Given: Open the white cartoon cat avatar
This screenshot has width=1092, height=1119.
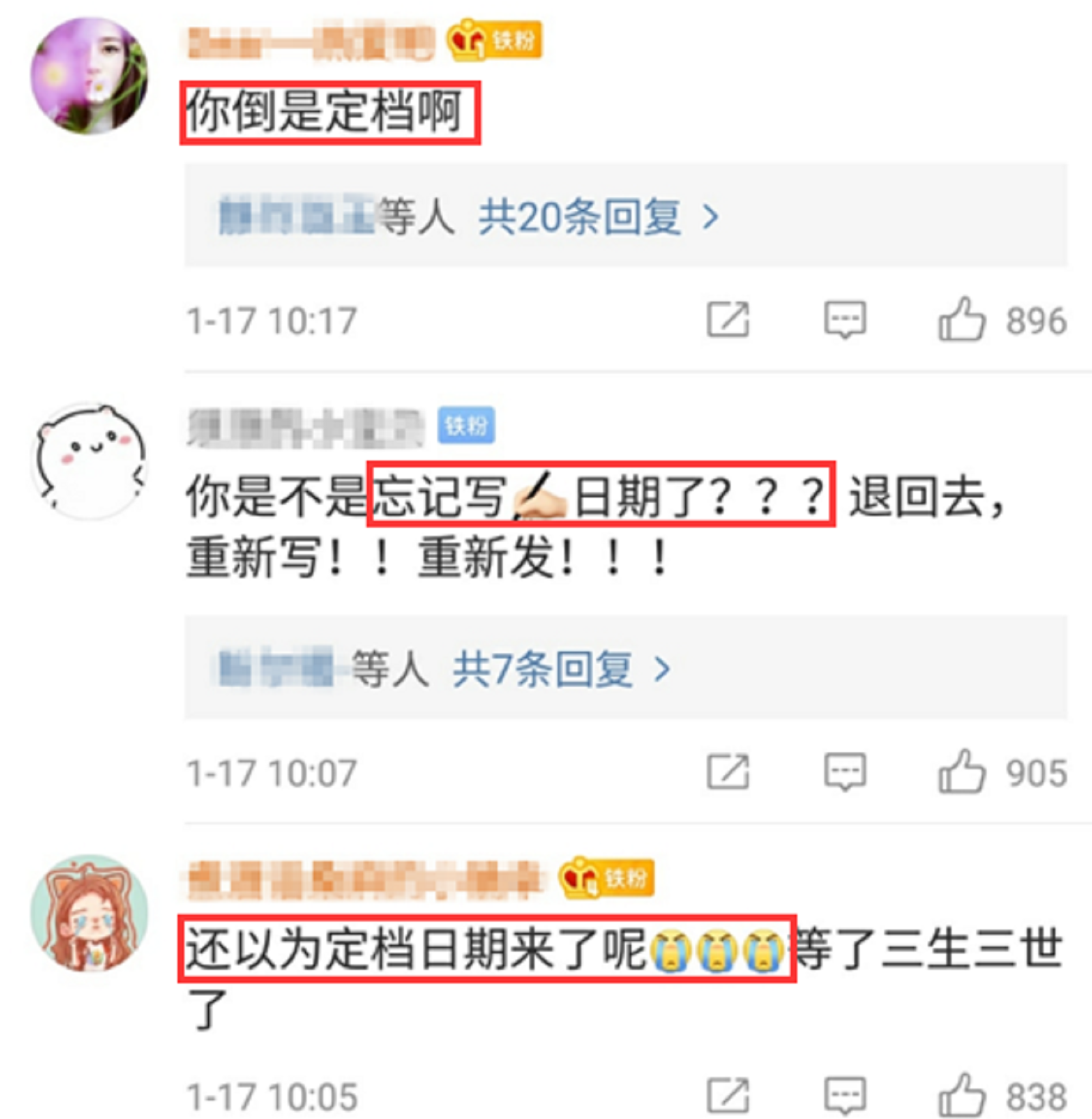Looking at the screenshot, I should 89,461.
